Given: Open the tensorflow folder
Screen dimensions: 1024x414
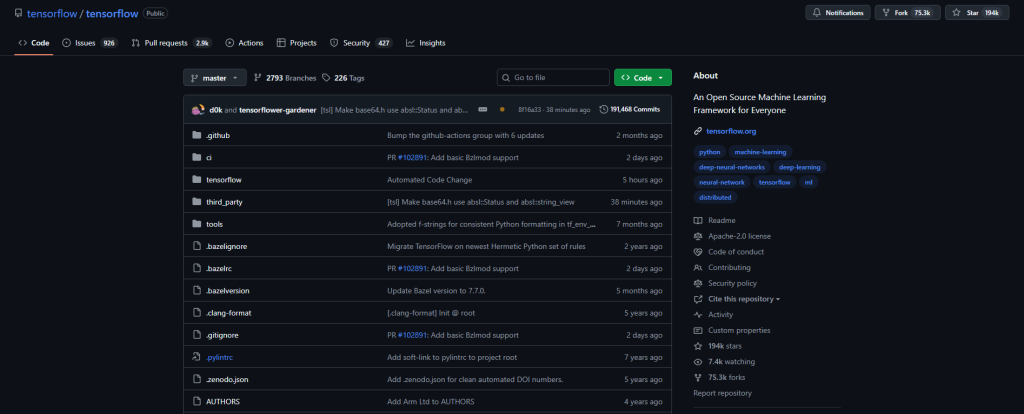Looking at the screenshot, I should 224,180.
